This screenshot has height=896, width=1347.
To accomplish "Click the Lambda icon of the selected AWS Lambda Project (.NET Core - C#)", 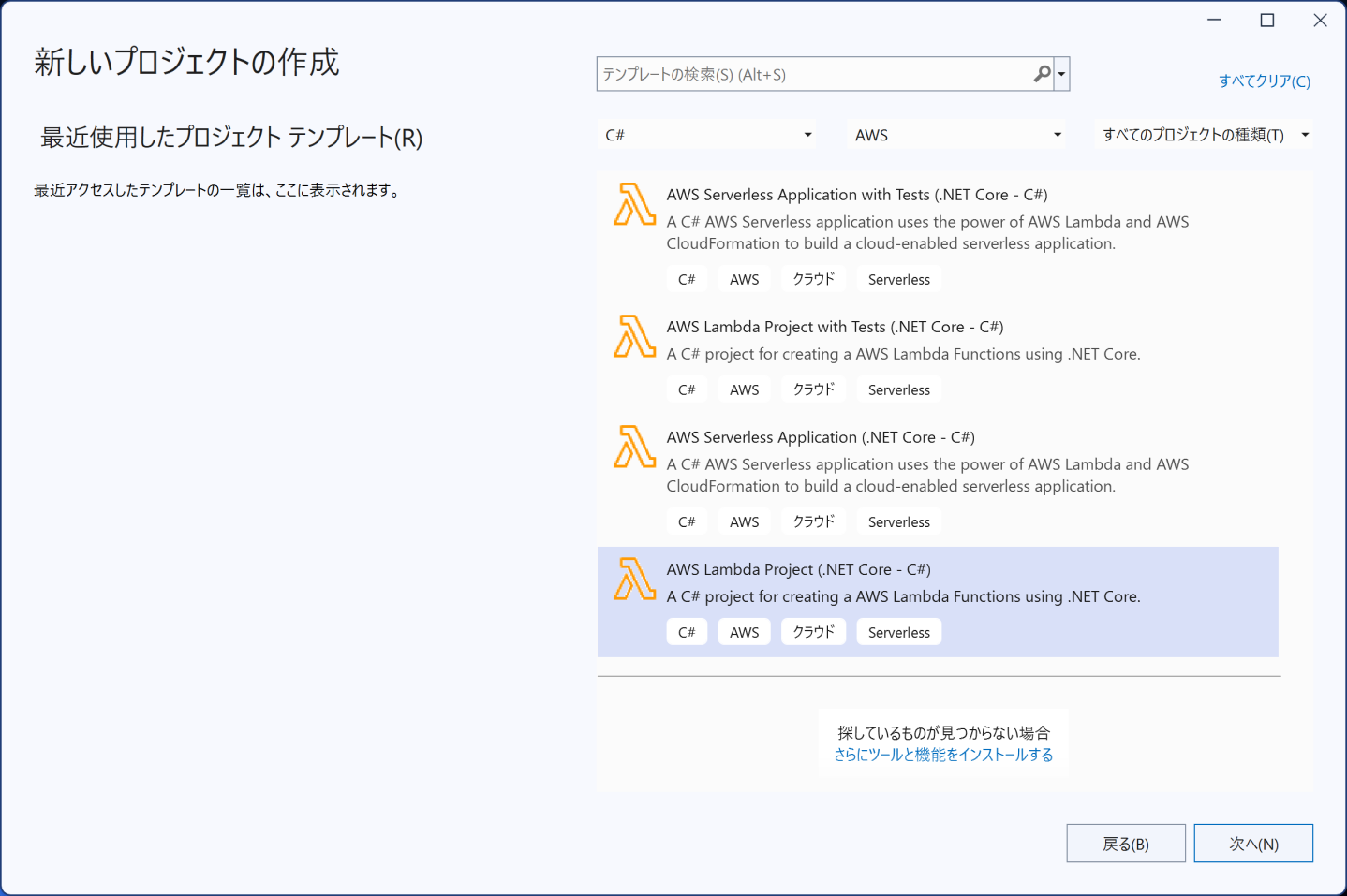I will coord(634,579).
